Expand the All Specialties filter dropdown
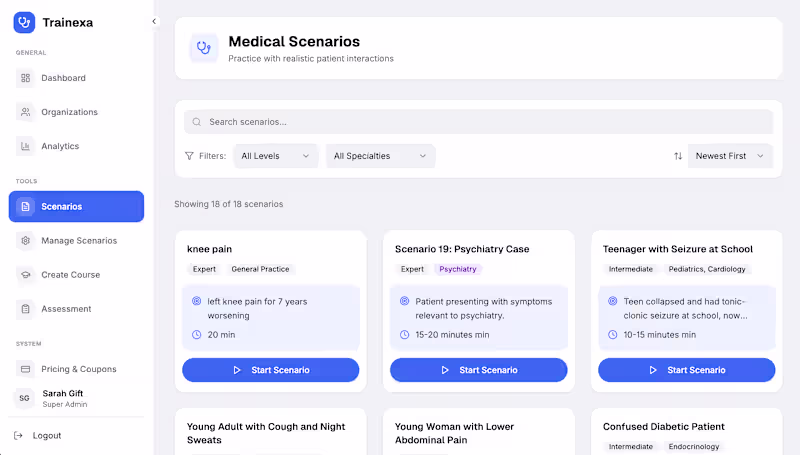 [x=380, y=156]
